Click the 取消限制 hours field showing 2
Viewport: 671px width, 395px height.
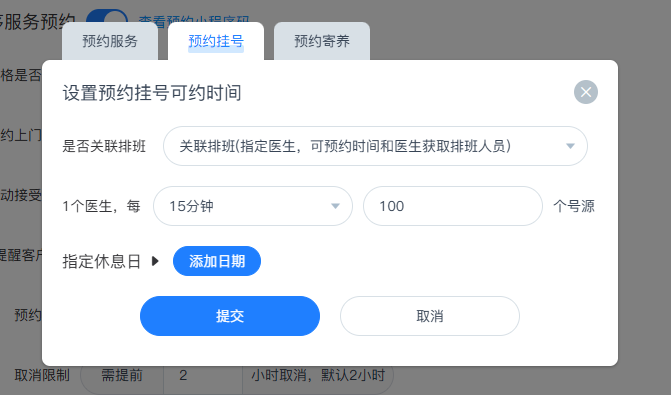pos(203,375)
